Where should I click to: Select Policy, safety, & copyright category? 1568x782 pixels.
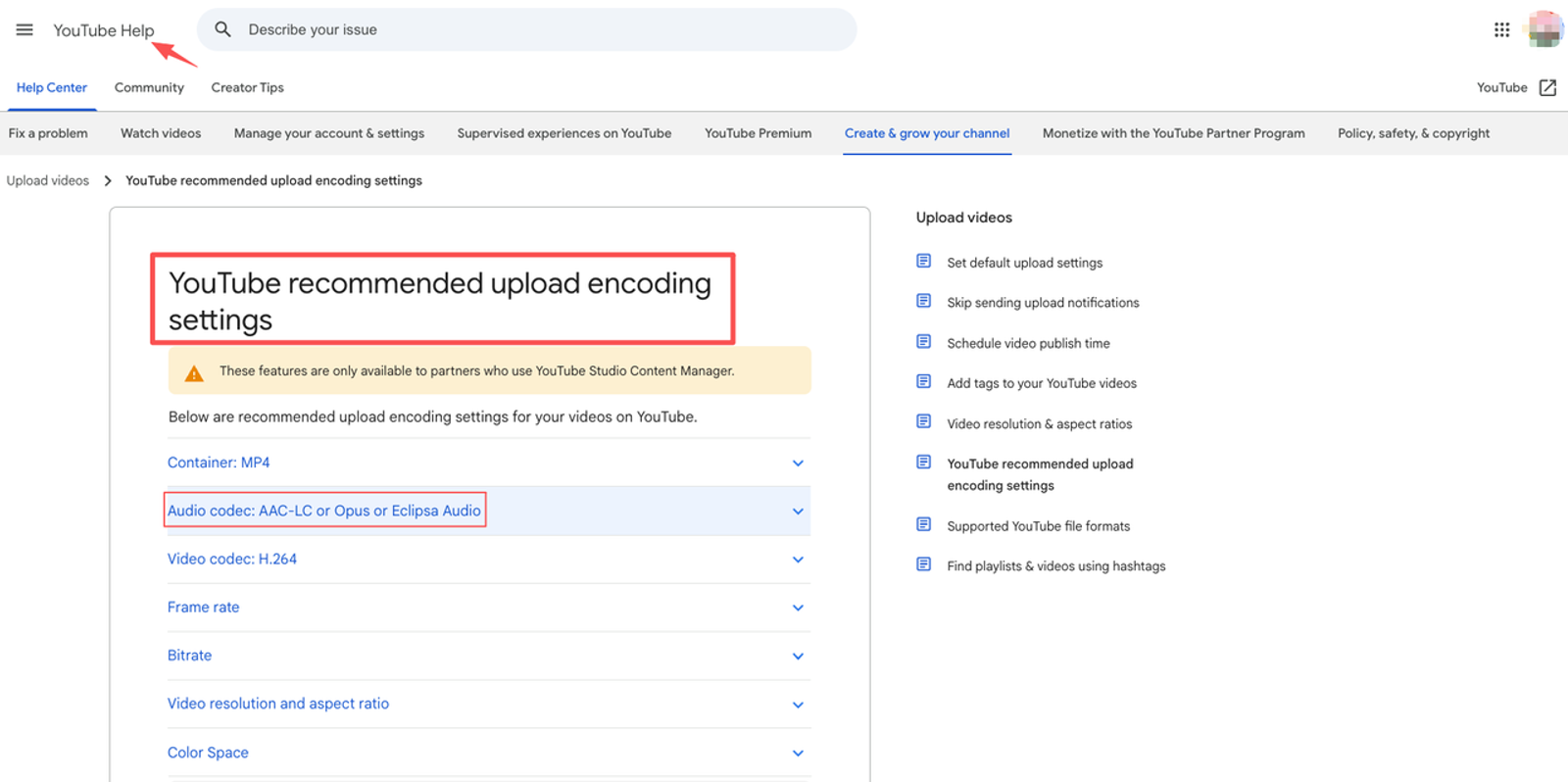tap(1414, 133)
